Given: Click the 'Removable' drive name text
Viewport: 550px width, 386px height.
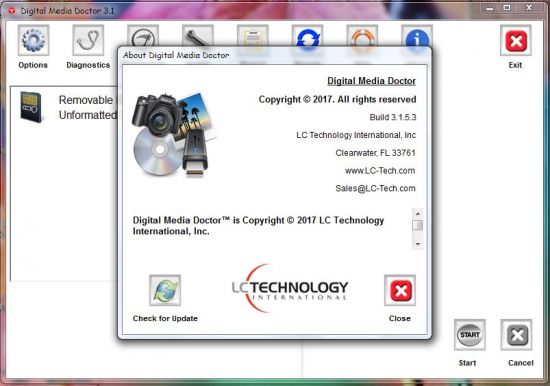Looking at the screenshot, I should coord(86,100).
